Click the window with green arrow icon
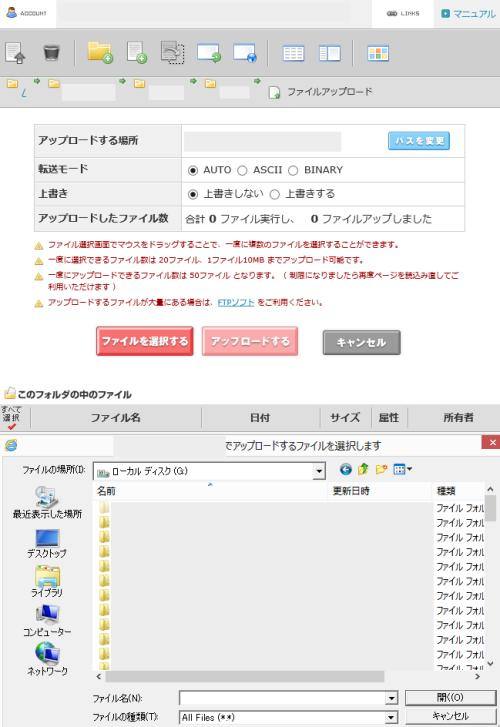Viewport: 500px width, 727px height. [209, 53]
